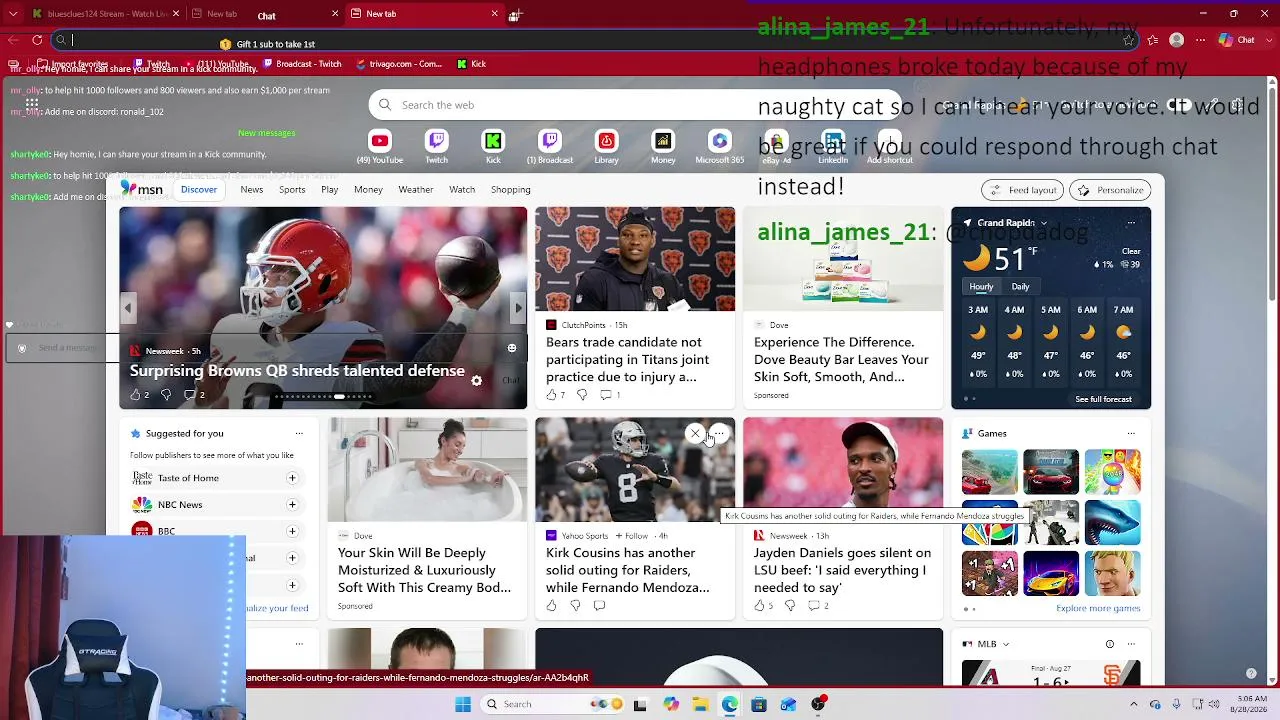
Task: Open Copilot from the taskbar
Action: [671, 704]
